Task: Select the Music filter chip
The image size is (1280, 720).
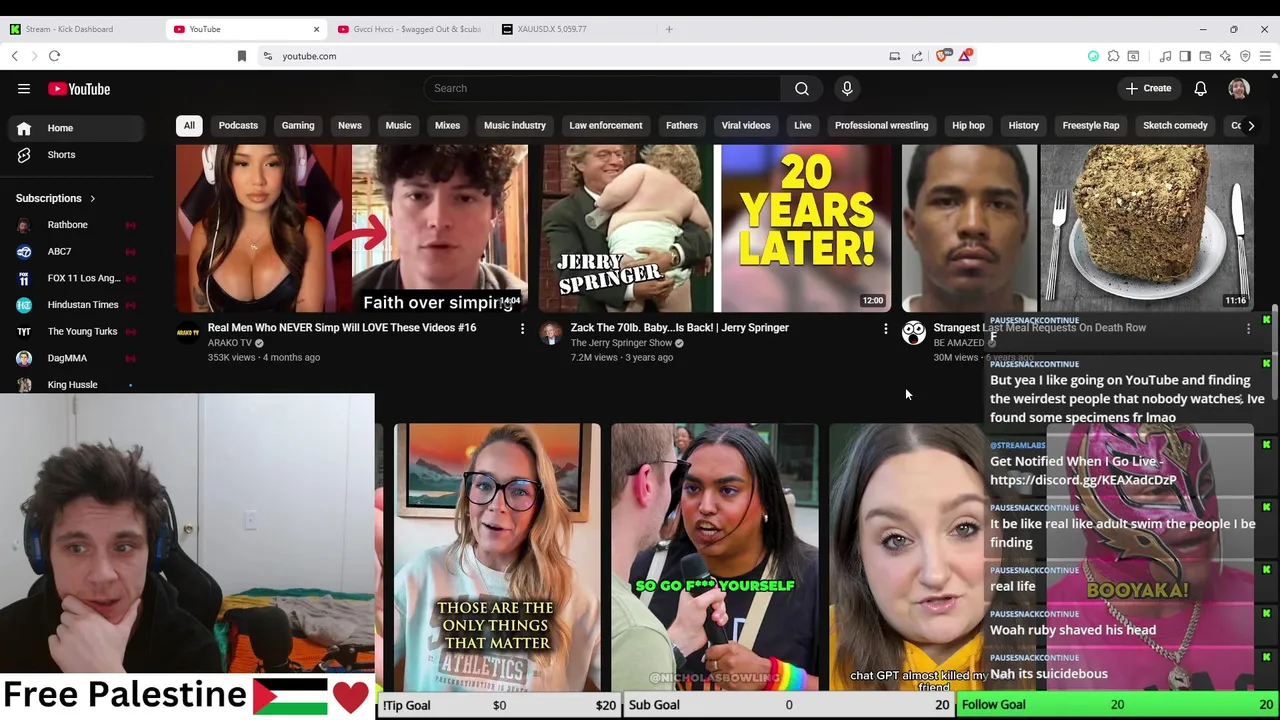Action: pos(398,125)
